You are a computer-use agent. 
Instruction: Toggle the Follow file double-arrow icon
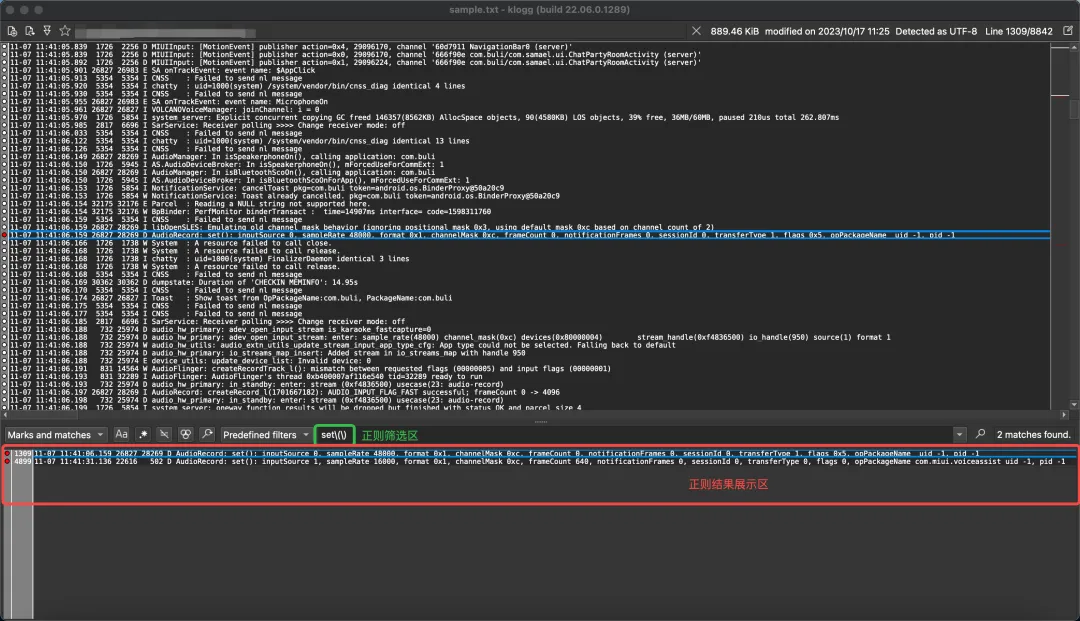click(47, 31)
